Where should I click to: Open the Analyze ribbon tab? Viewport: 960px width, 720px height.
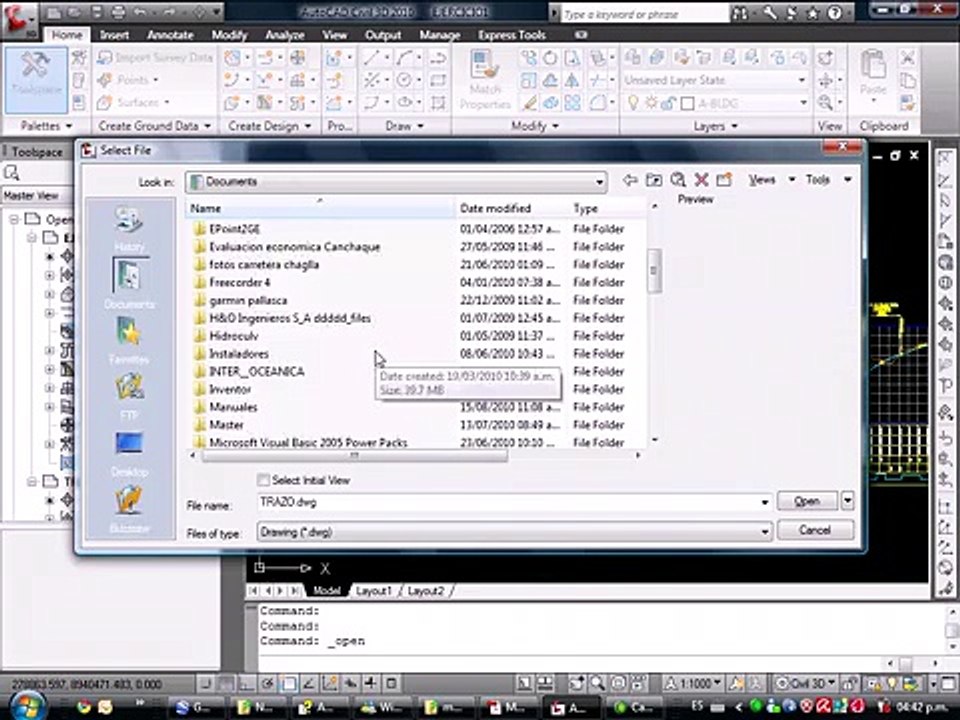pos(285,35)
